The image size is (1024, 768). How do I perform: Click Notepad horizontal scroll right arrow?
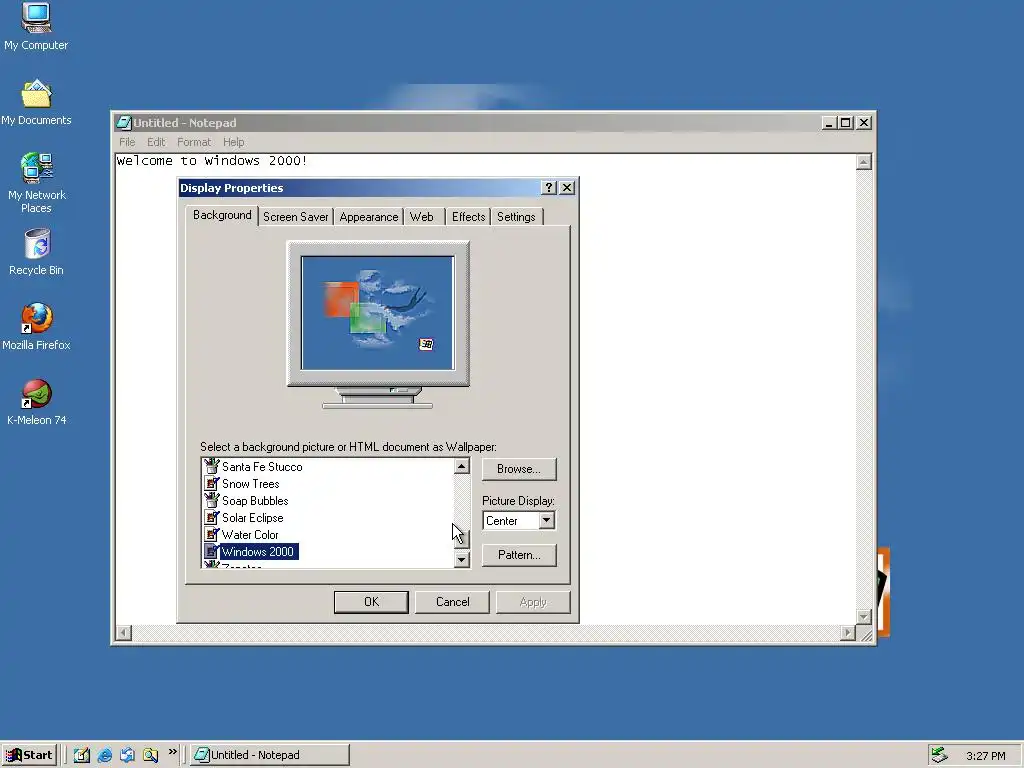[x=848, y=632]
